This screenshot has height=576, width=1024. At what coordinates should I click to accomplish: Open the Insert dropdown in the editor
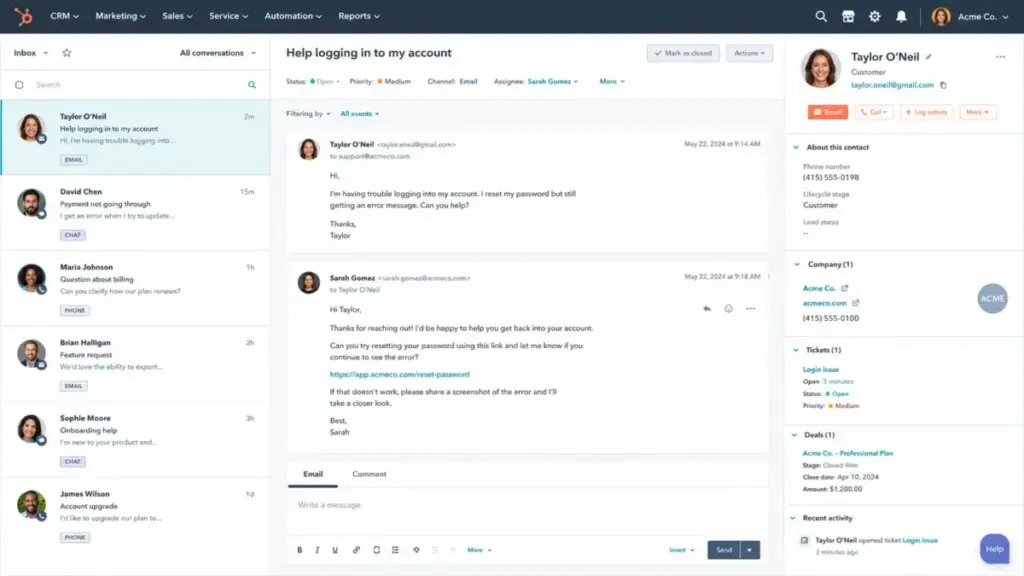682,550
